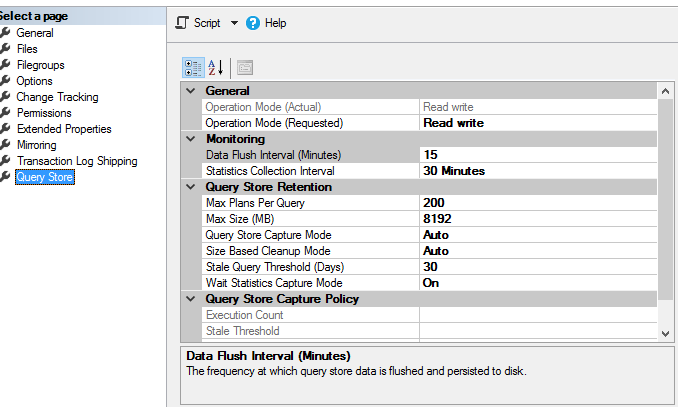
Task: Collapse the Query Store Capture Policy section
Action: coord(191,299)
